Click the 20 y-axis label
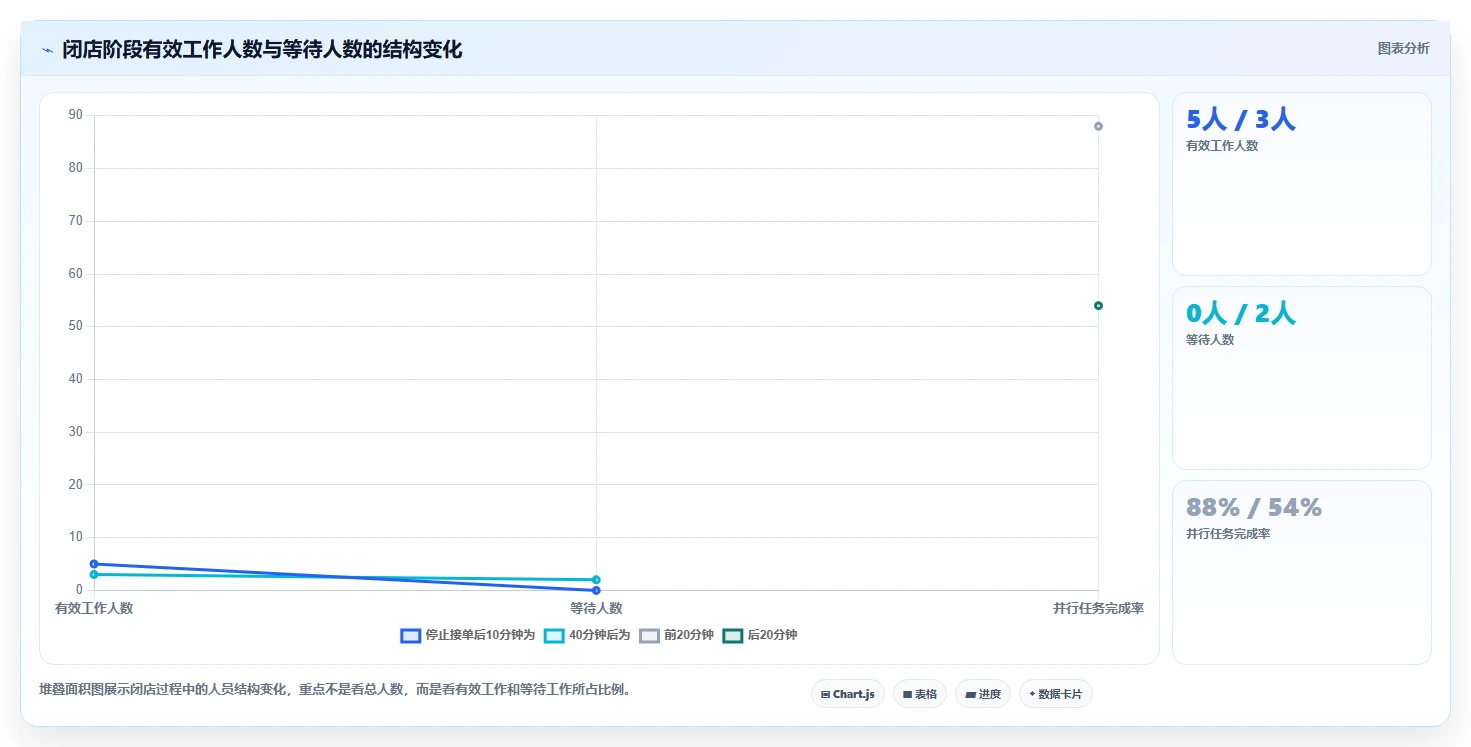The image size is (1471, 747). click(x=76, y=485)
